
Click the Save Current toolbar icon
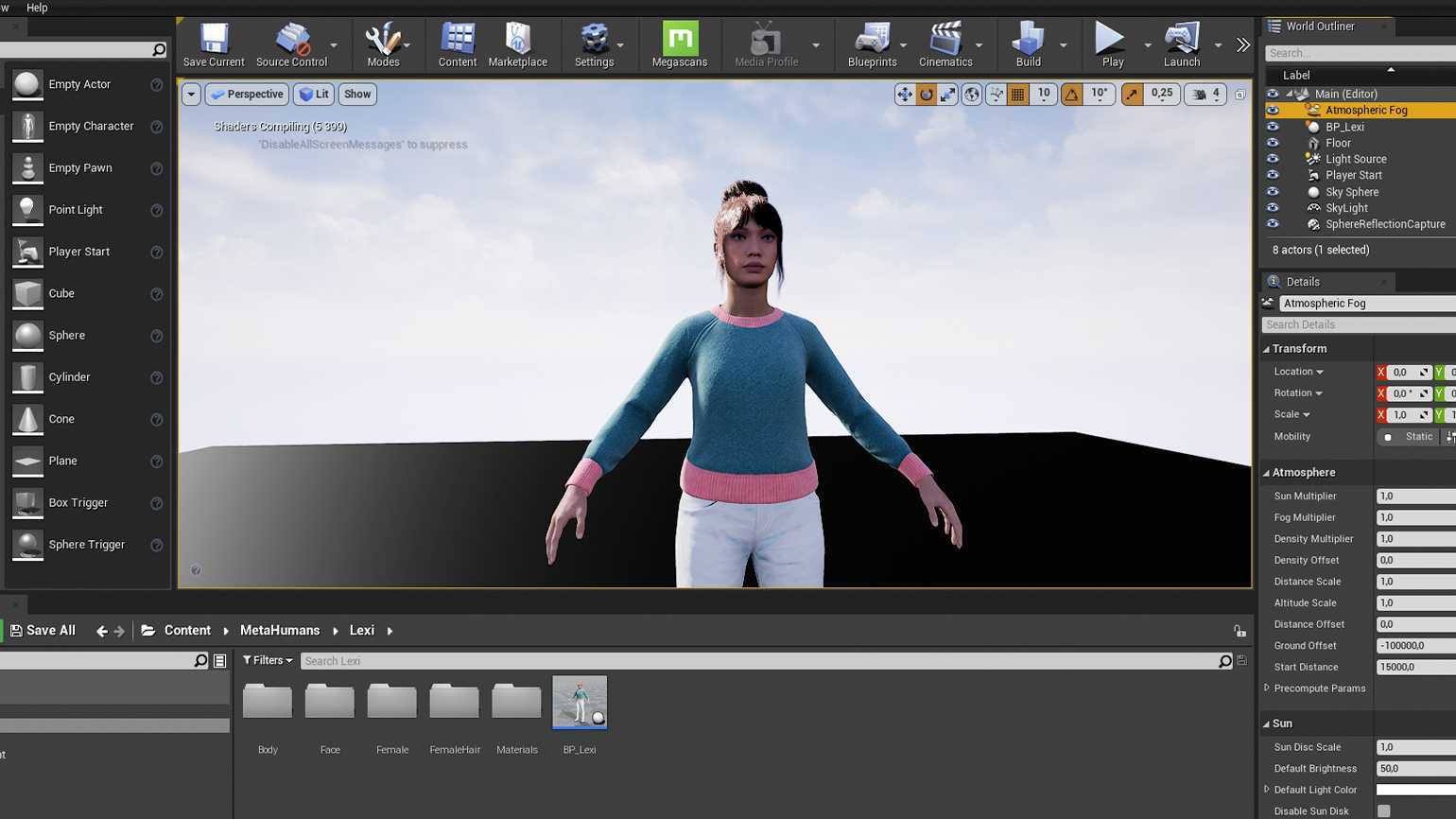click(x=214, y=44)
